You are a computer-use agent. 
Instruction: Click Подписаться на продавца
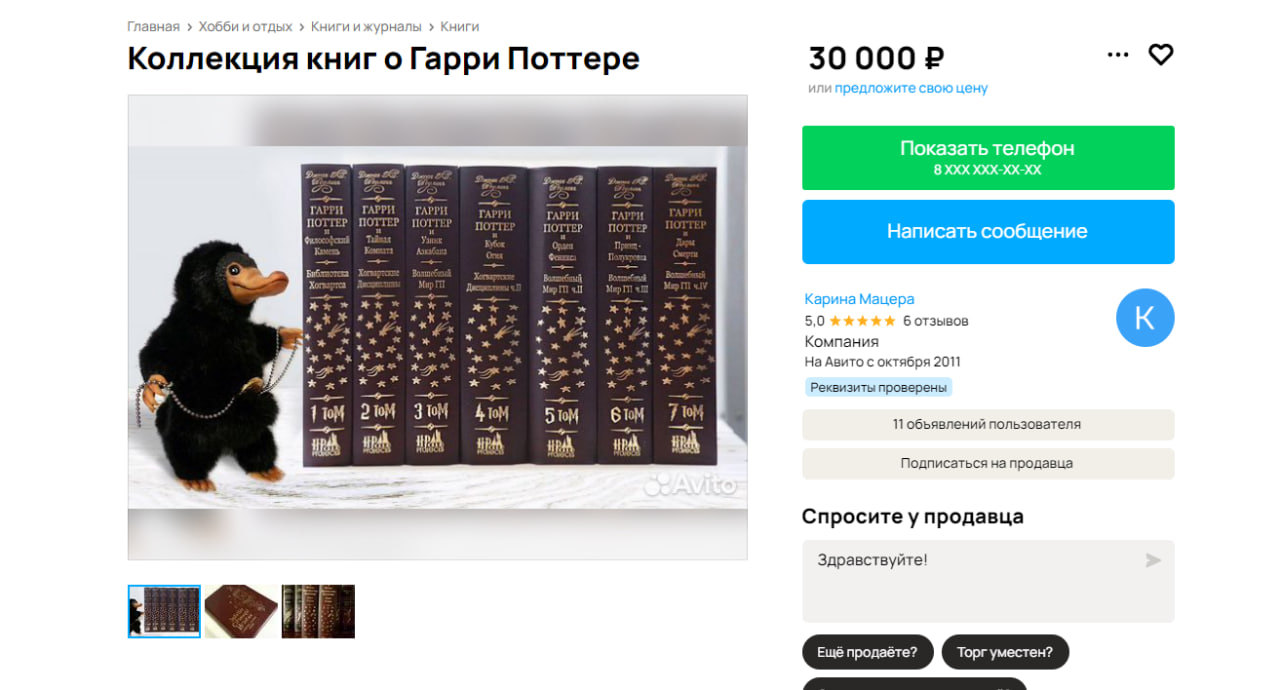pos(988,463)
